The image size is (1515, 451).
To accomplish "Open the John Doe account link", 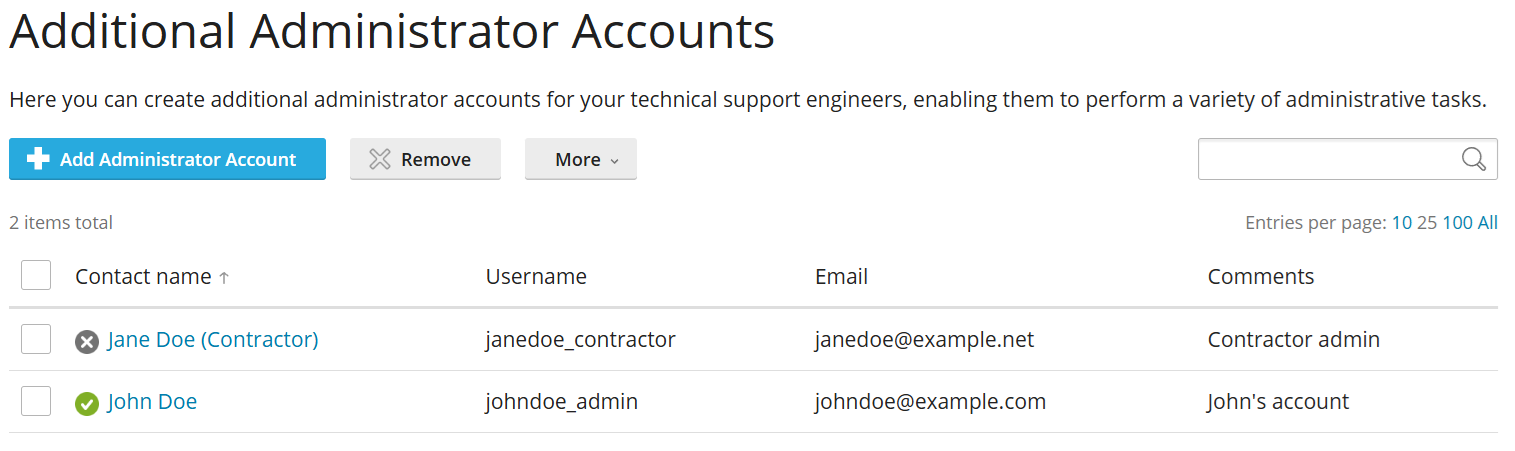I will pyautogui.click(x=152, y=402).
